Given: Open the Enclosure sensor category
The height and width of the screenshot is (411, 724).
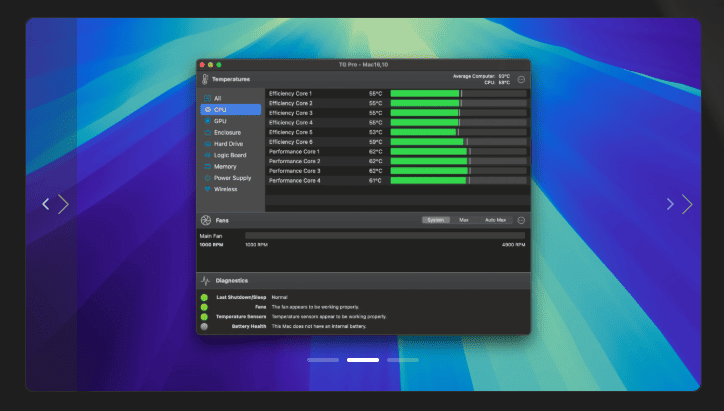Looking at the screenshot, I should point(230,133).
